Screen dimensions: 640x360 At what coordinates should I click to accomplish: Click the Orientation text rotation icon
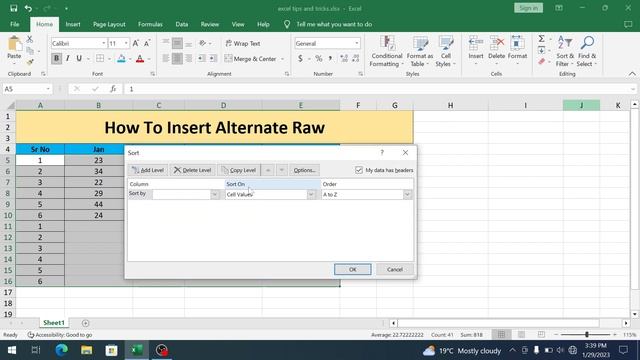coord(202,43)
